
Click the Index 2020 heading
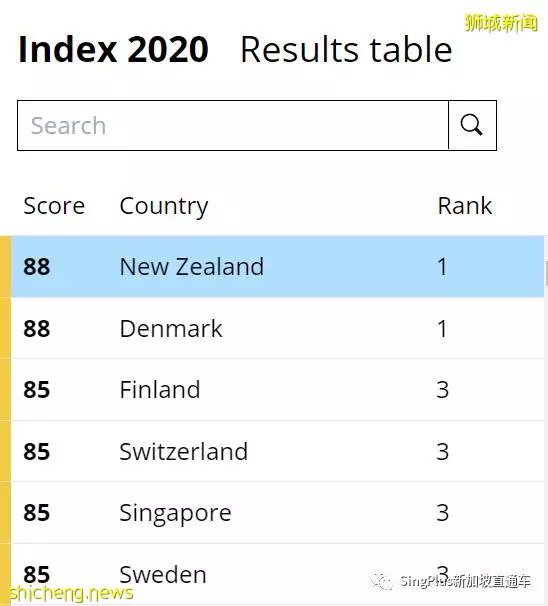coord(114,49)
